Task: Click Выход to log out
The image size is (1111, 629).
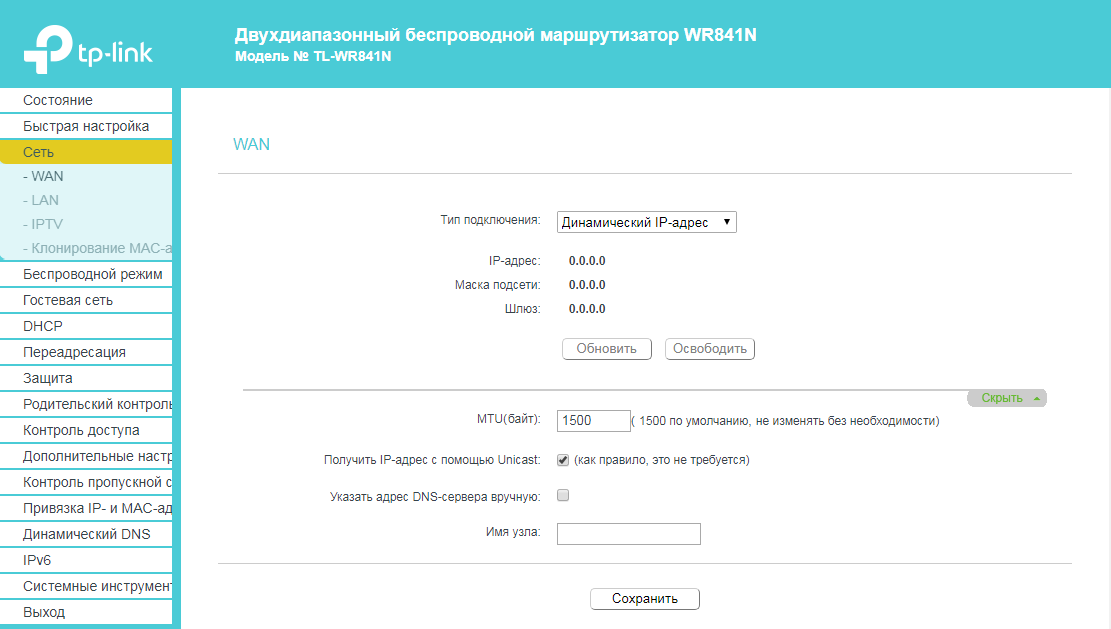Action: click(x=86, y=612)
